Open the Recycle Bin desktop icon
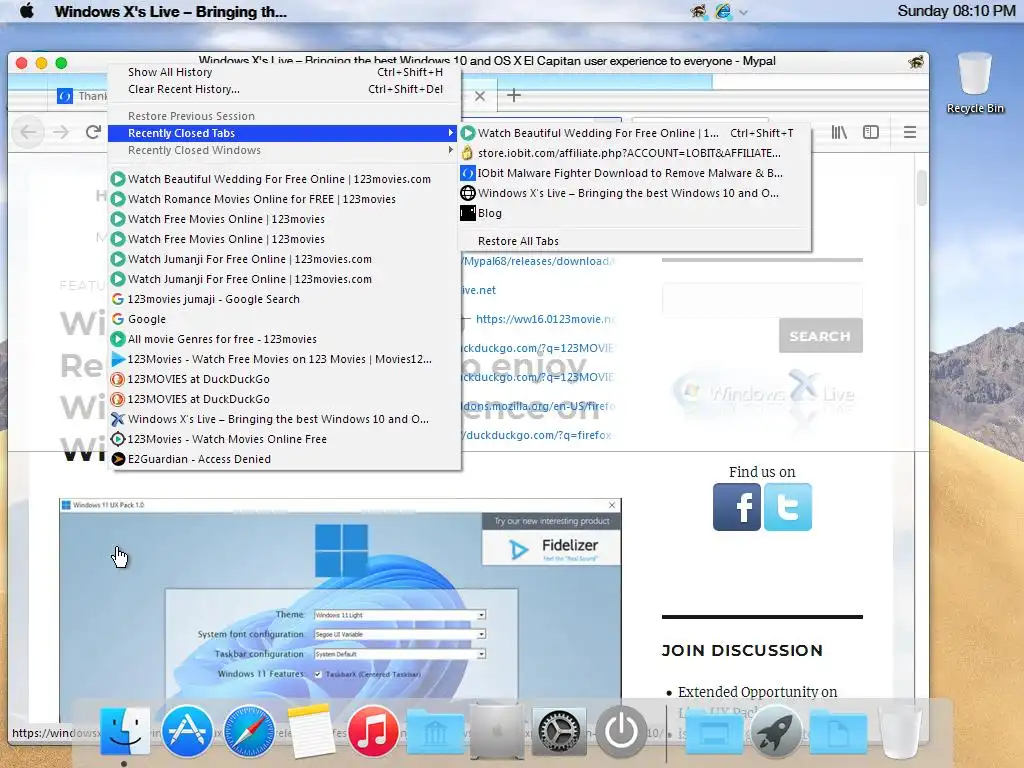 [x=974, y=83]
